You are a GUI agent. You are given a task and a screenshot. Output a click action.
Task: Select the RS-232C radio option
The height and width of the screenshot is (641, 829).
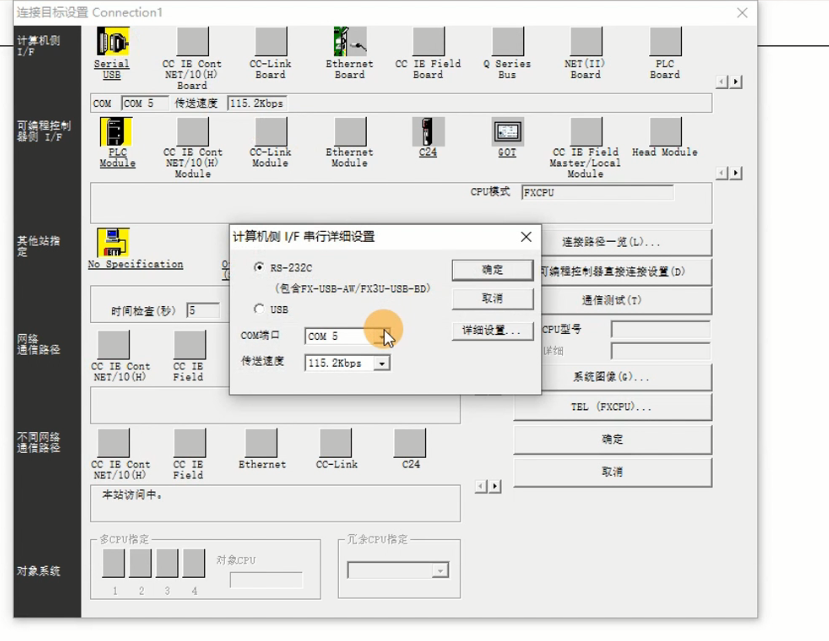click(260, 268)
